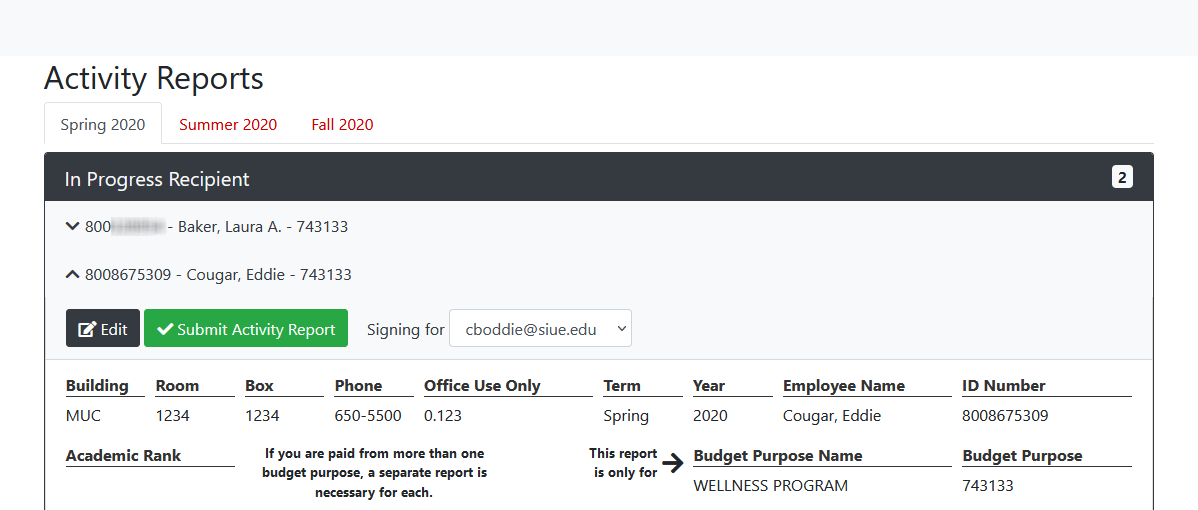1198x510 pixels.
Task: Go to the Fall 2020 tab
Action: click(x=342, y=125)
